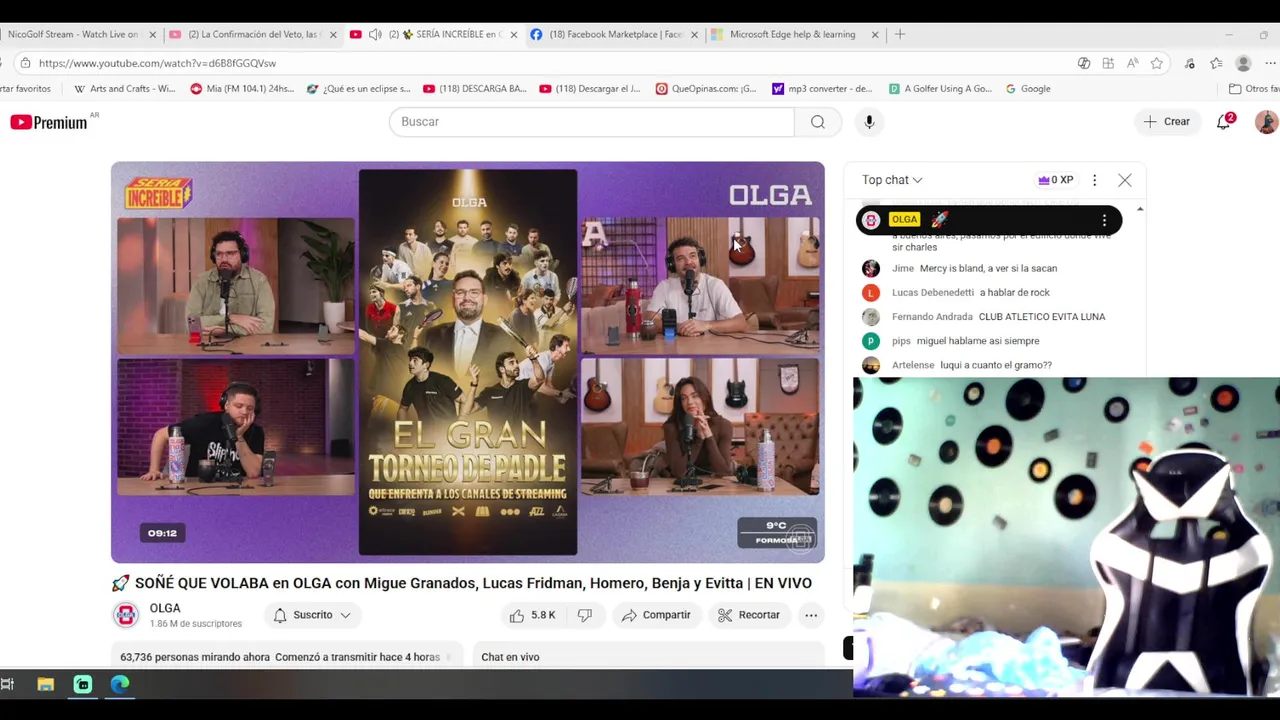Share video with Compartir button
Viewport: 1280px width, 720px height.
point(656,615)
